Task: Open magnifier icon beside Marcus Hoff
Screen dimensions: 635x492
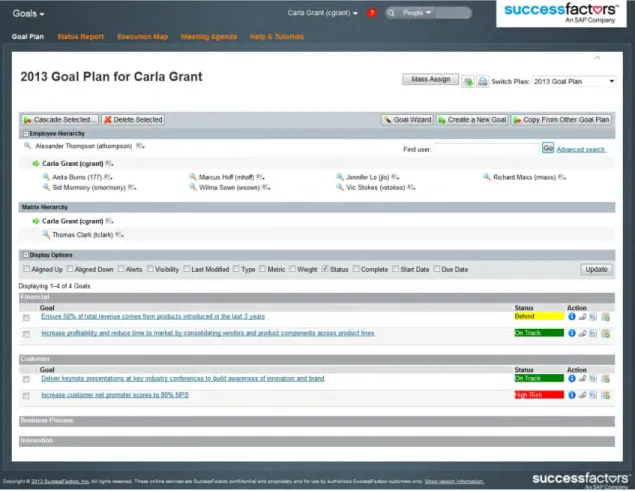Action: tap(192, 177)
